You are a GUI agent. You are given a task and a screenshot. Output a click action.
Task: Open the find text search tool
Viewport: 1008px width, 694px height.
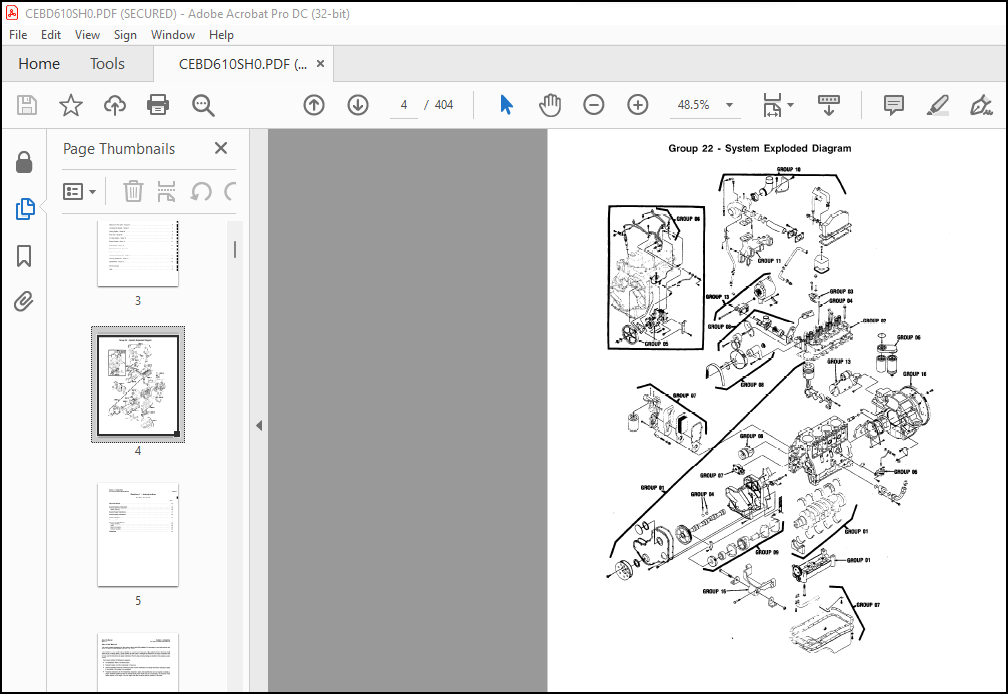[203, 105]
